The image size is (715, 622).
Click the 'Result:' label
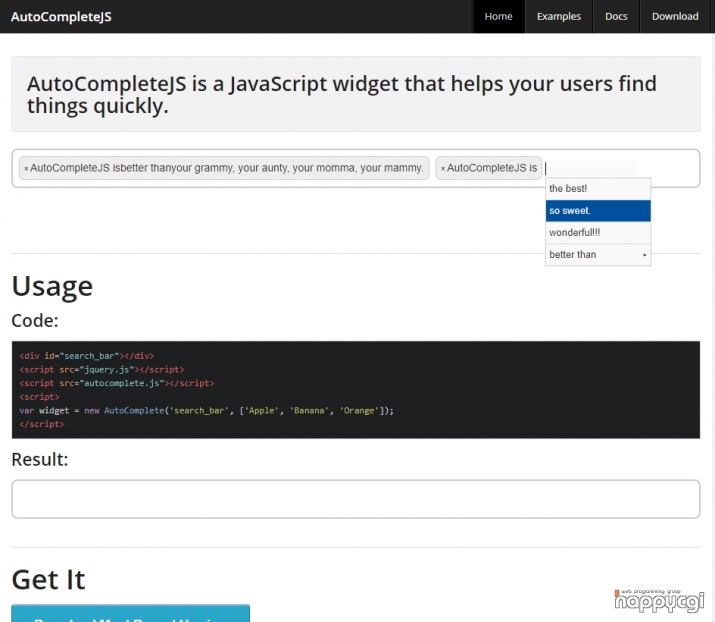pos(40,459)
